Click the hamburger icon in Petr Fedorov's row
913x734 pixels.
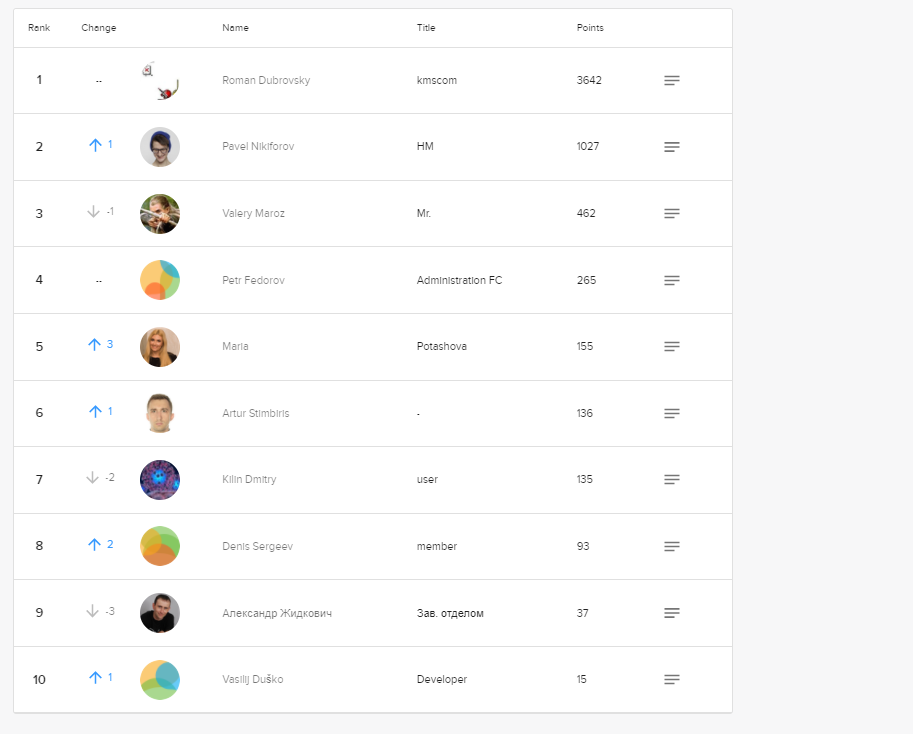pyautogui.click(x=672, y=280)
